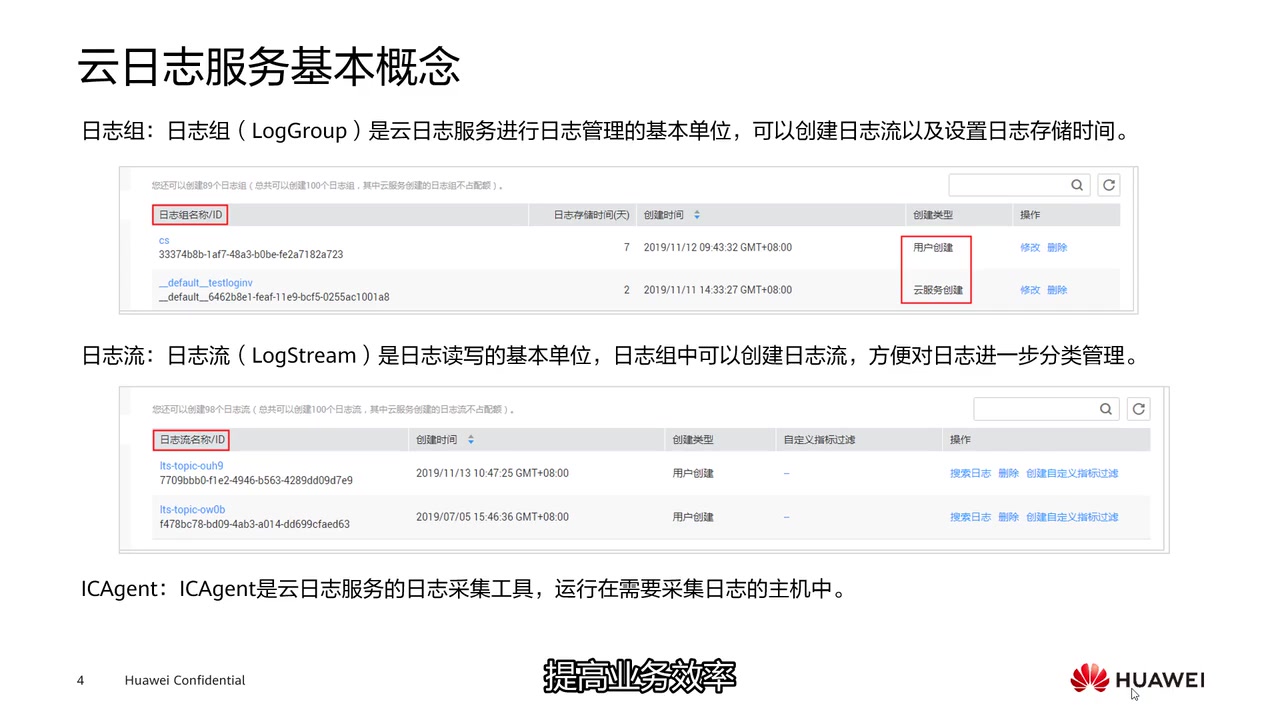This screenshot has width=1280, height=720.
Task: Click slide page number 4
Action: tap(81, 680)
